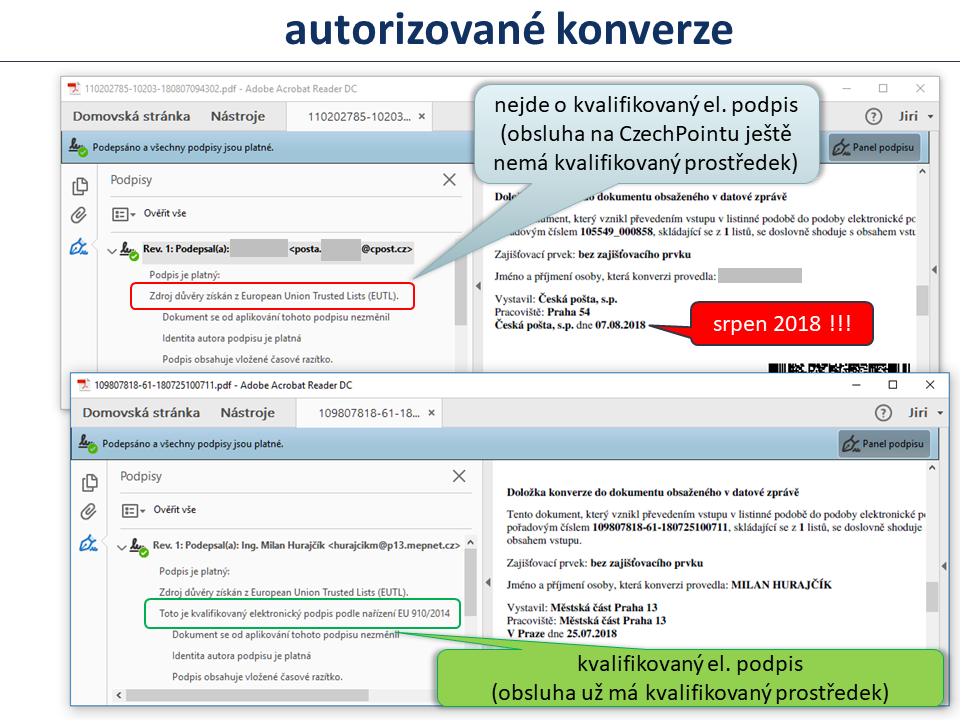Open Jiri account dropdown in lower window
The image size is (960, 720).
pos(926,413)
